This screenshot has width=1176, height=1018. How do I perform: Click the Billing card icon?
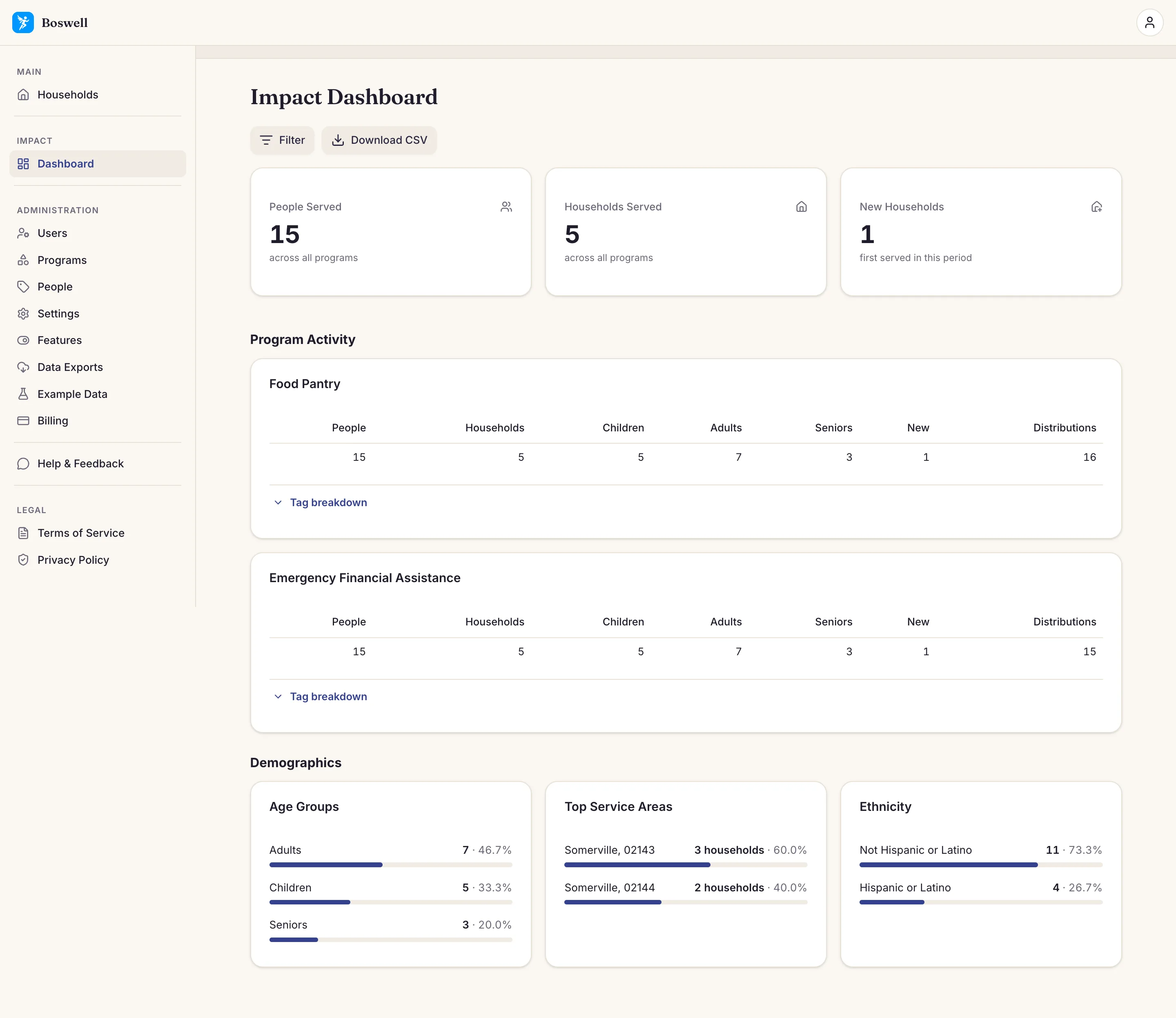(23, 420)
